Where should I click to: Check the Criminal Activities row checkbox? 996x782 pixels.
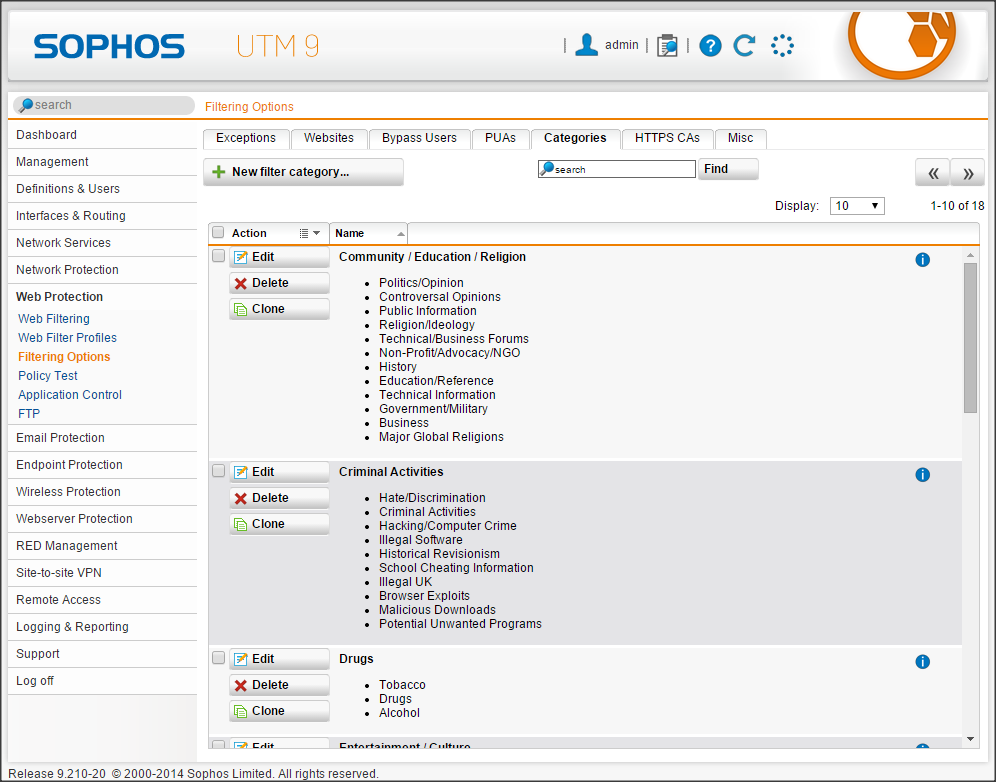tap(218, 471)
